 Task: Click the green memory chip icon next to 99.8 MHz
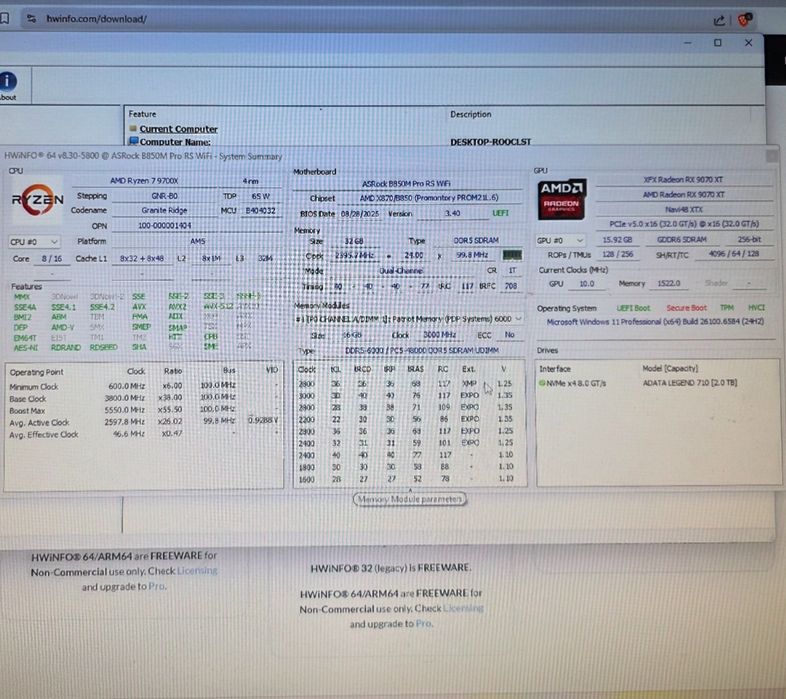pos(512,255)
